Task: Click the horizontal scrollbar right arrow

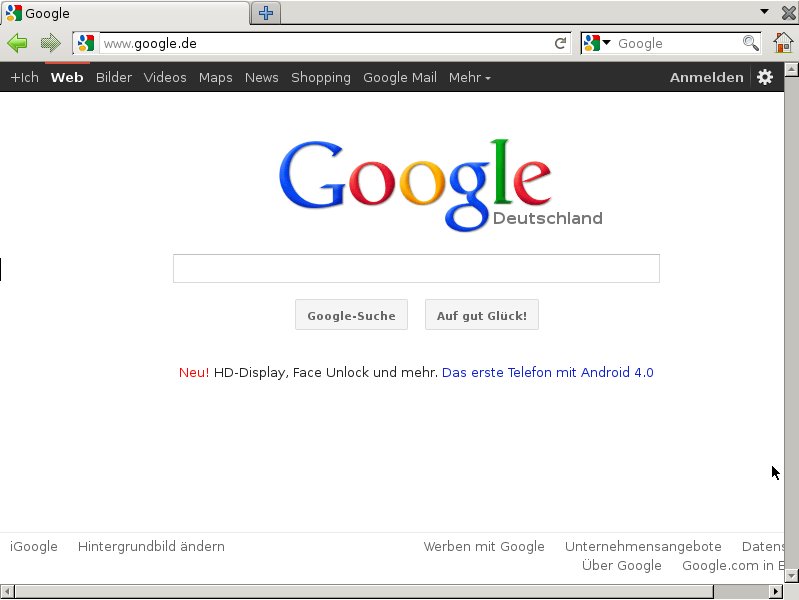Action: (776, 592)
